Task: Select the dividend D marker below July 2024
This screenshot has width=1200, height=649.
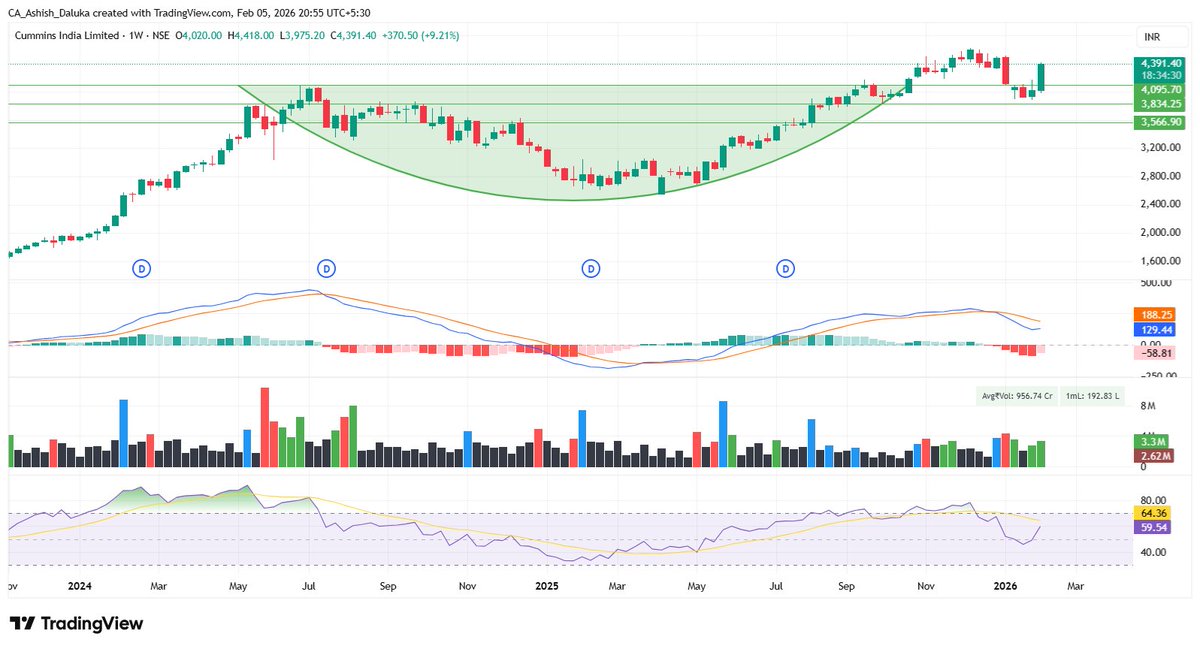Action: [326, 268]
